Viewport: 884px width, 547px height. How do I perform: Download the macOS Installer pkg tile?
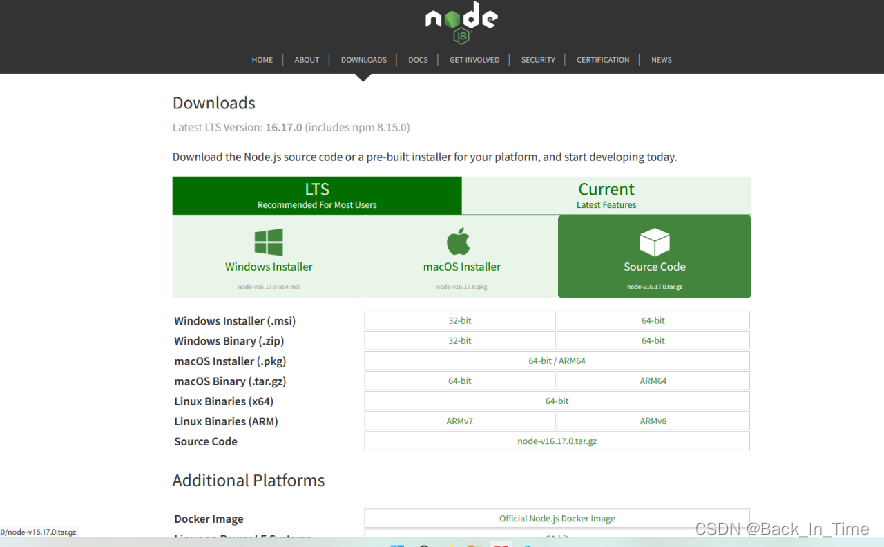click(462, 257)
